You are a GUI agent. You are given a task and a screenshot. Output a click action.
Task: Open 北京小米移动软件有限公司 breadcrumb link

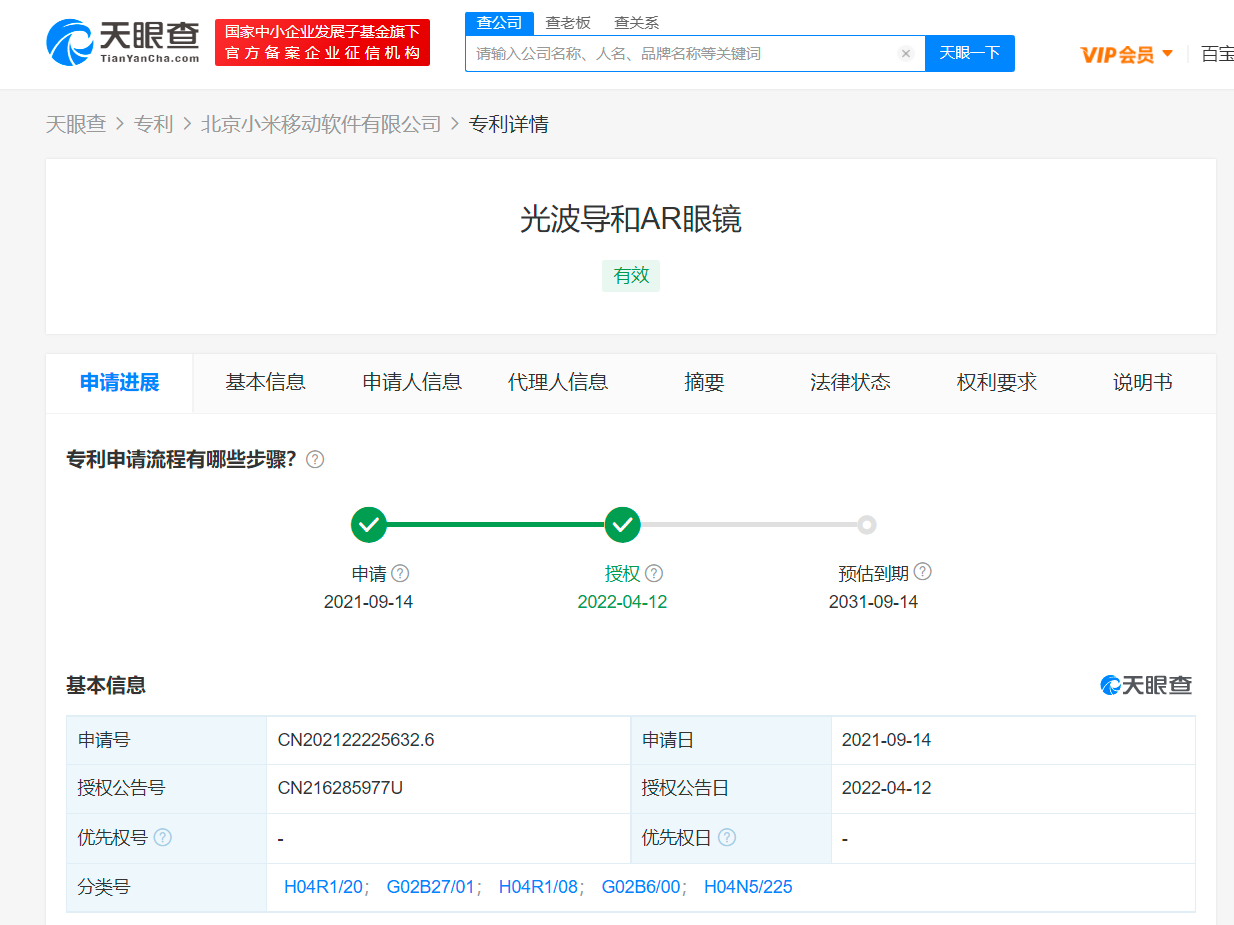click(x=321, y=125)
